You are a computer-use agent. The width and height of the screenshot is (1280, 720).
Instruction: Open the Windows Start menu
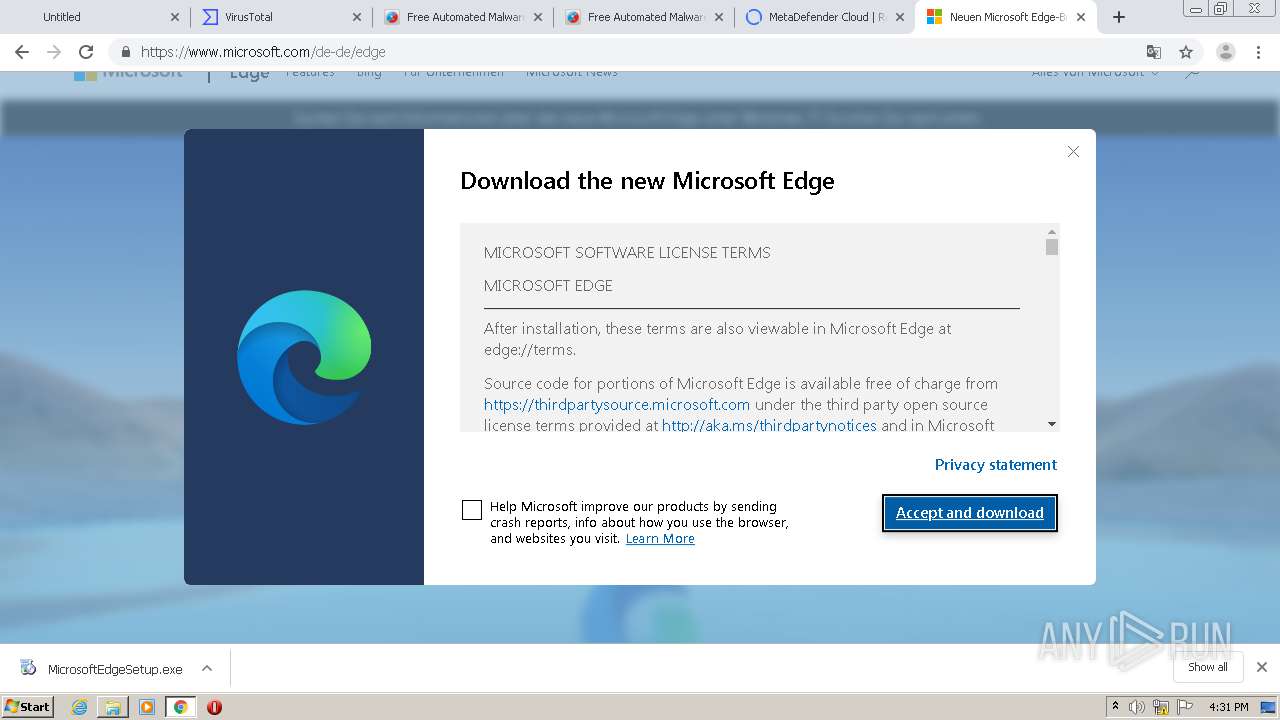(x=28, y=707)
